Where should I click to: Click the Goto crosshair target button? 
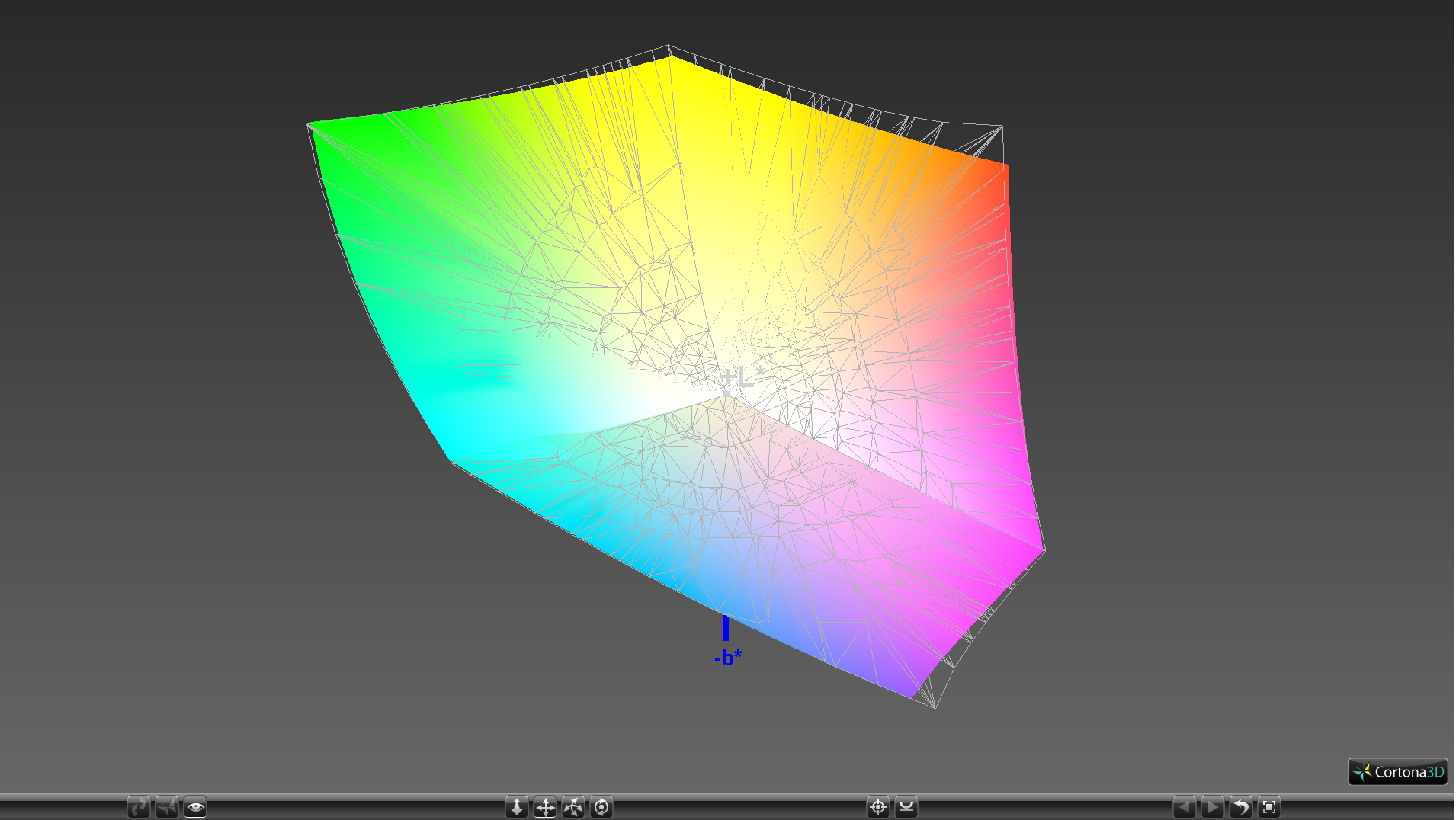[878, 807]
